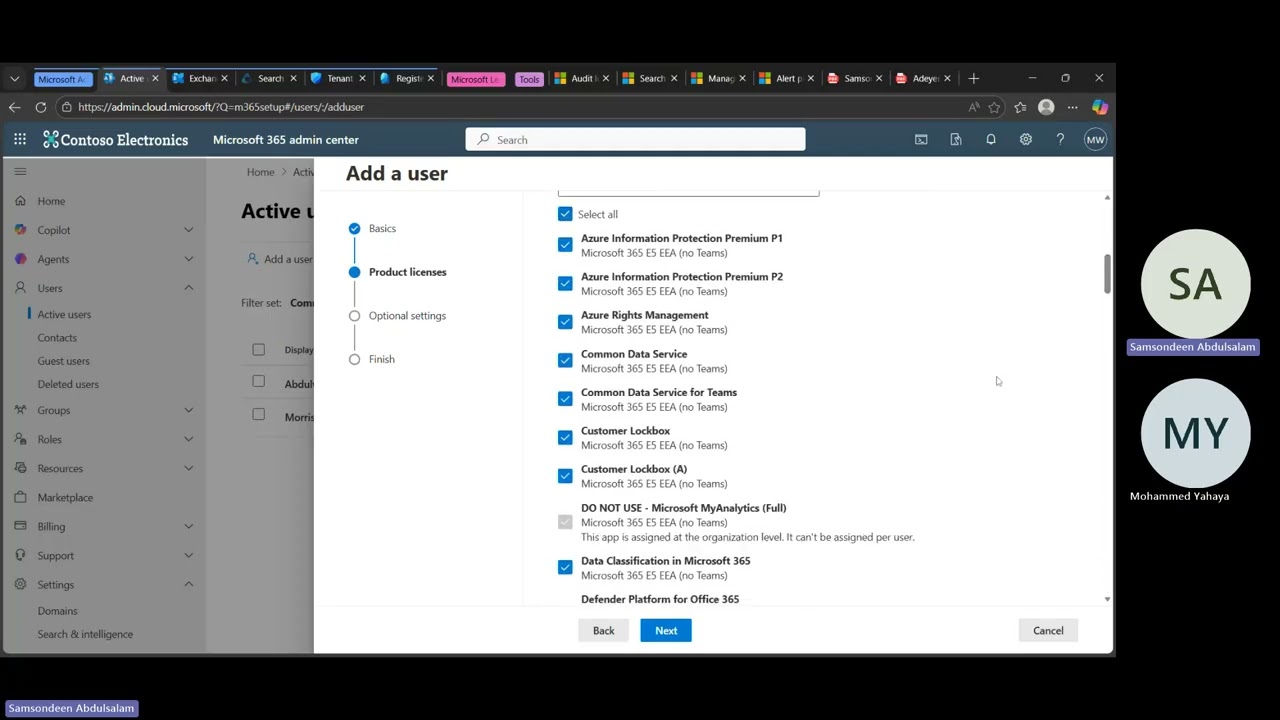Open MW account manager avatar
Image resolution: width=1280 pixels, height=720 pixels.
1095,140
